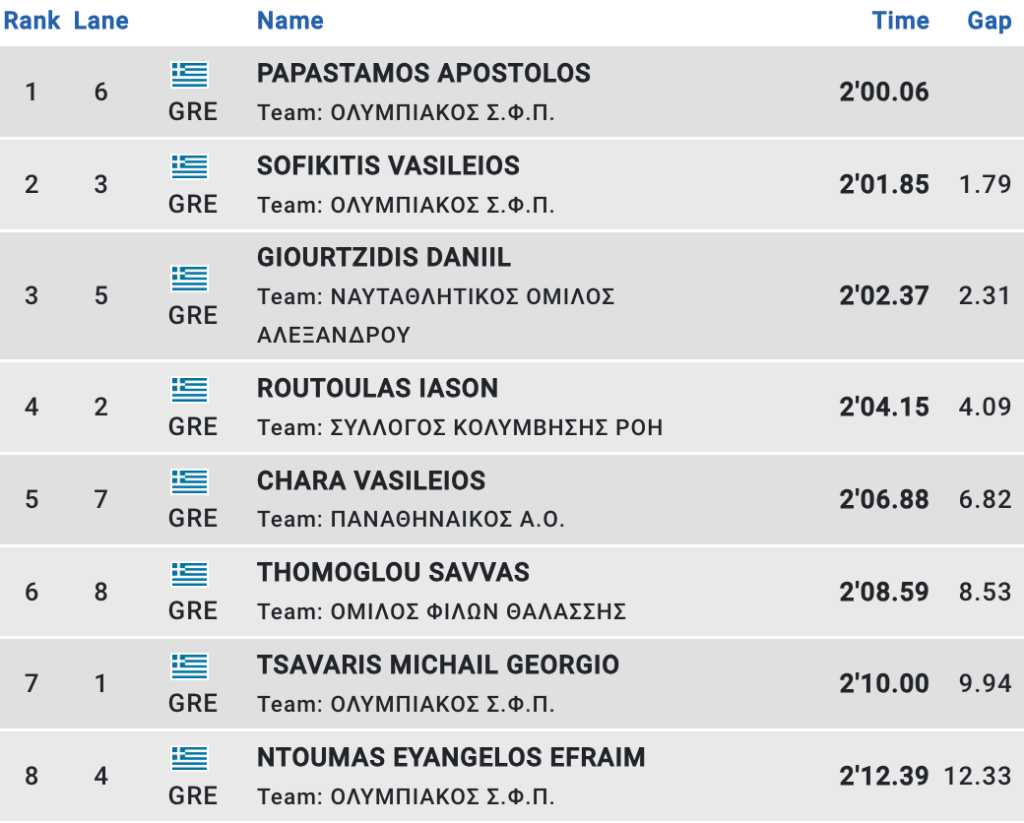Screen dimensions: 1024x823
Task: Sort results by the Rank column header
Action: pos(31,20)
